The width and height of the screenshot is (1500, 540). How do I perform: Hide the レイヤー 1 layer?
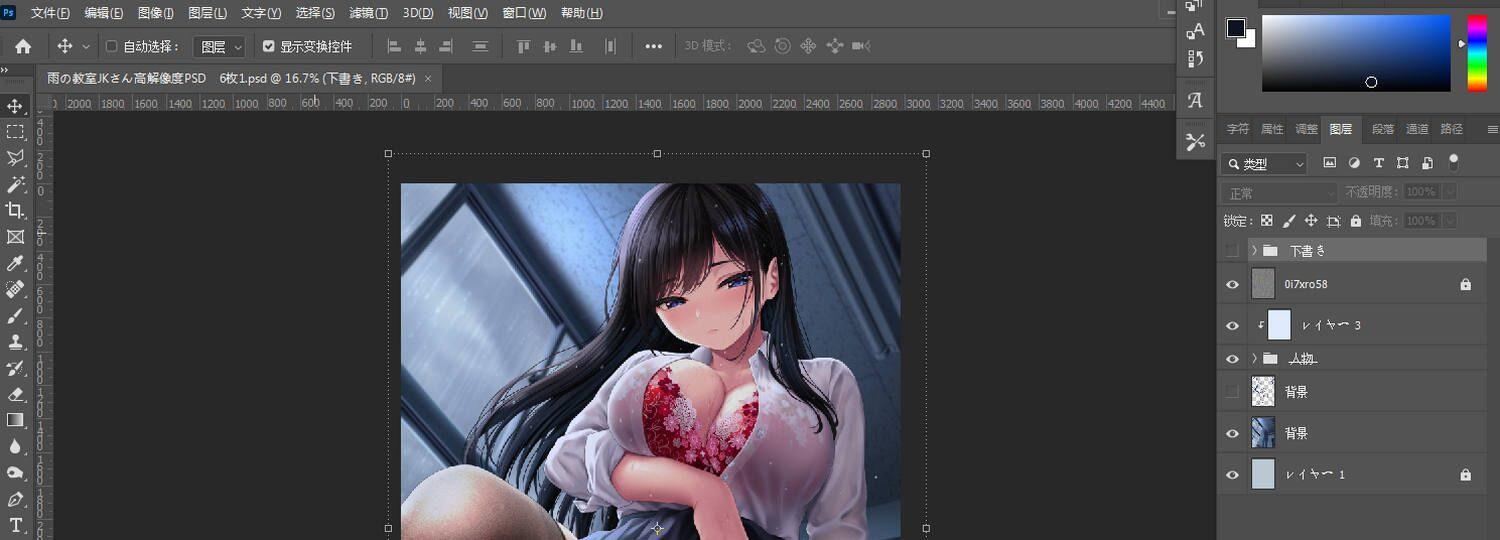[1232, 475]
